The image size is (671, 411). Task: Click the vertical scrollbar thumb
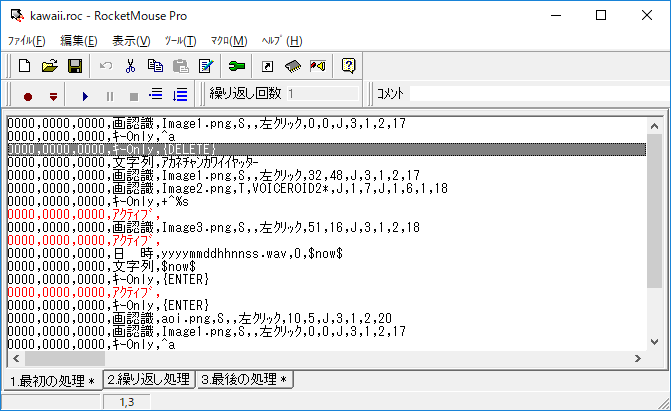(x=654, y=211)
